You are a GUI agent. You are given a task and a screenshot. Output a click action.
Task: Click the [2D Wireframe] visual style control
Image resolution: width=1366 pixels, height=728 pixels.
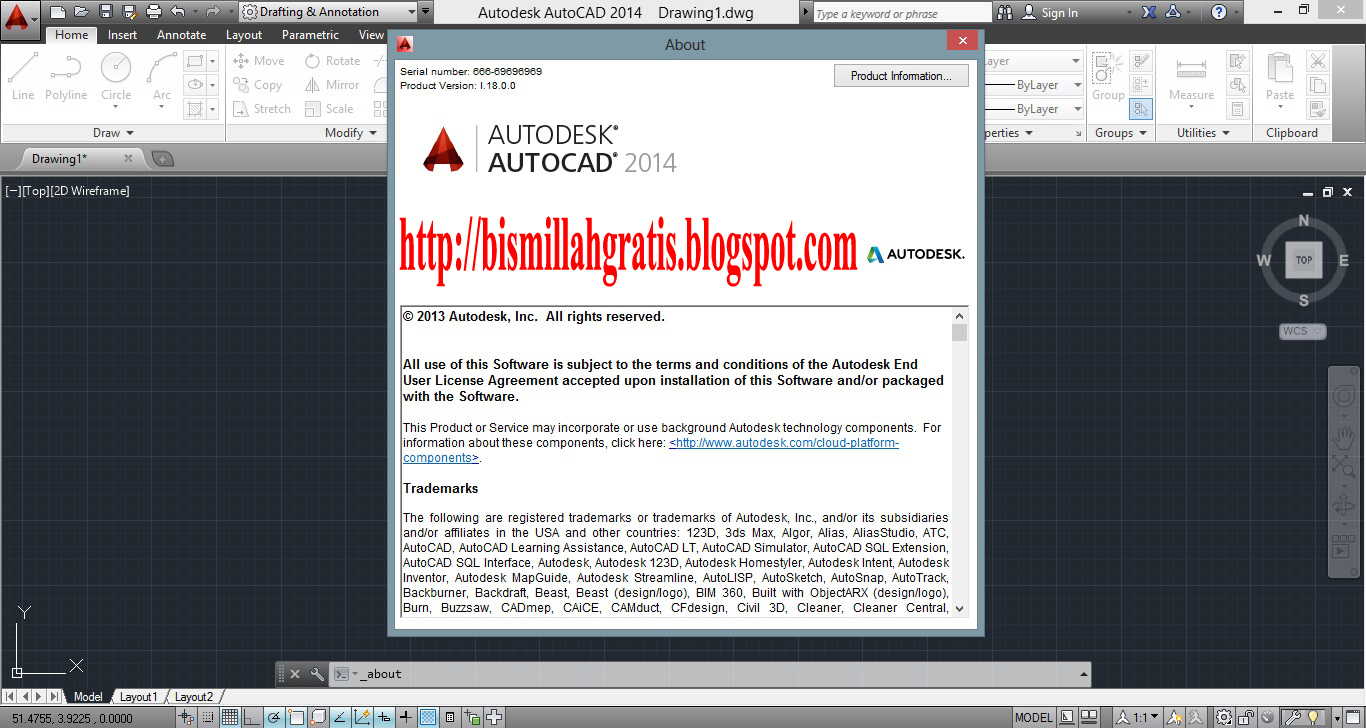pos(90,191)
